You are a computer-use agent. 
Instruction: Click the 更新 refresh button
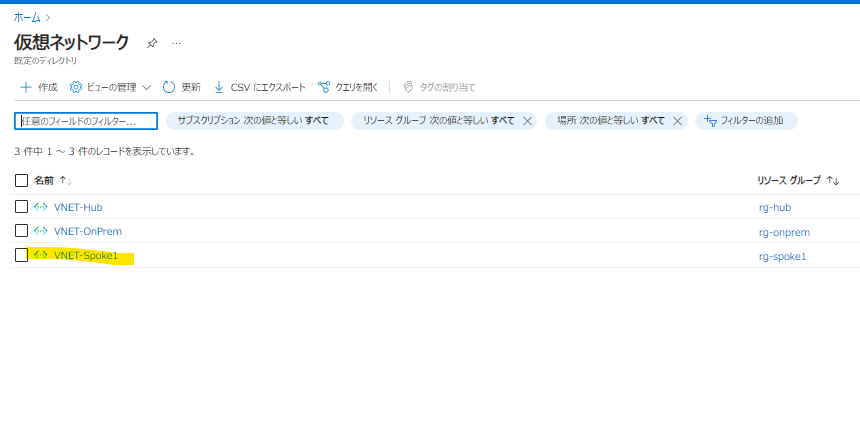point(182,87)
